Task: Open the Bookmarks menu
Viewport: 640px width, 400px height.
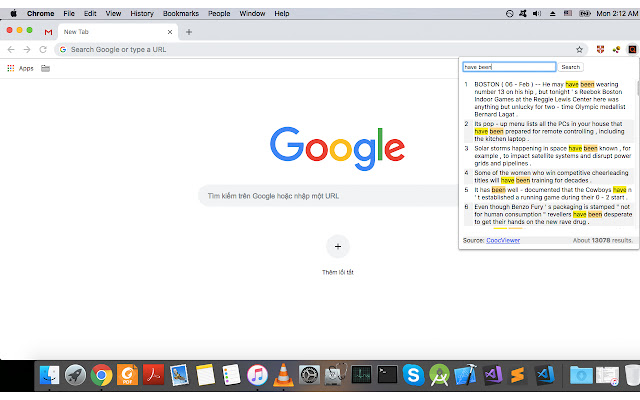Action: pos(181,13)
